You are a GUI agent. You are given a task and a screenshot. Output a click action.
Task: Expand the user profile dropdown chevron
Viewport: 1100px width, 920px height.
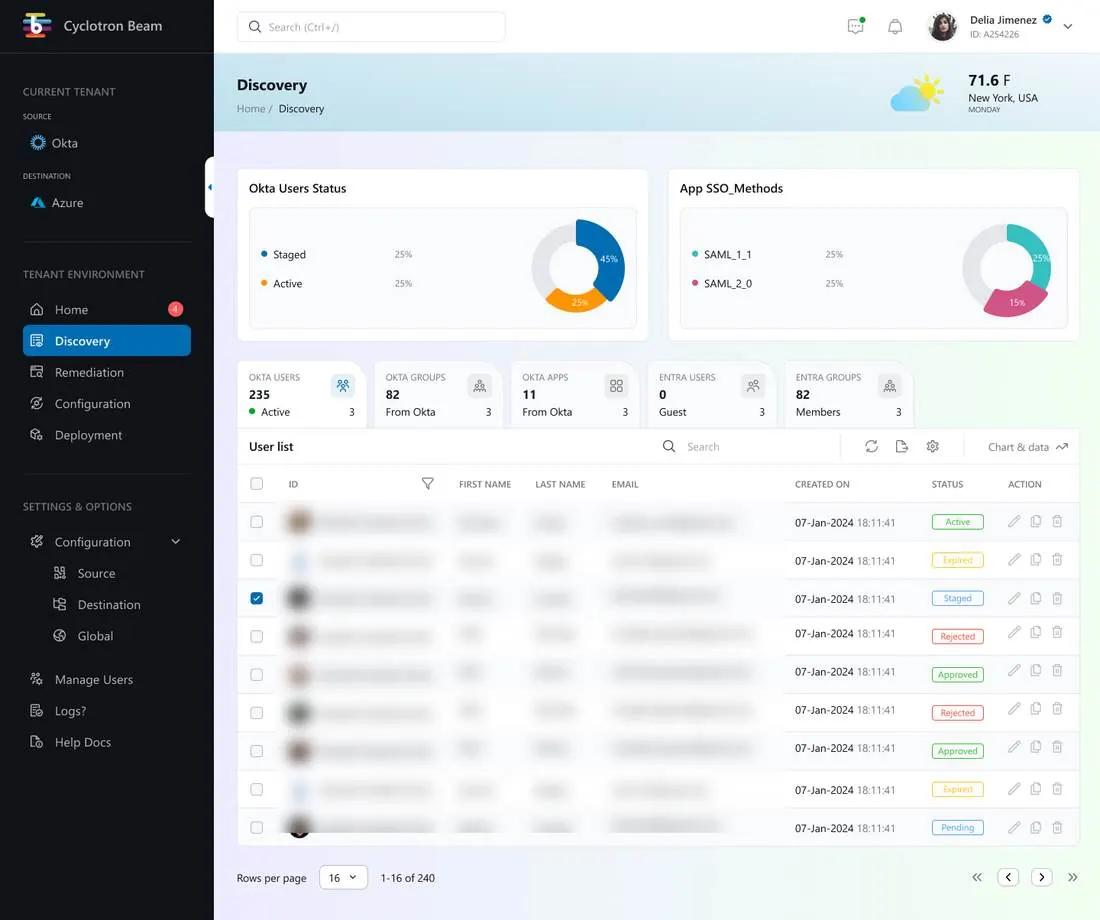click(1068, 27)
